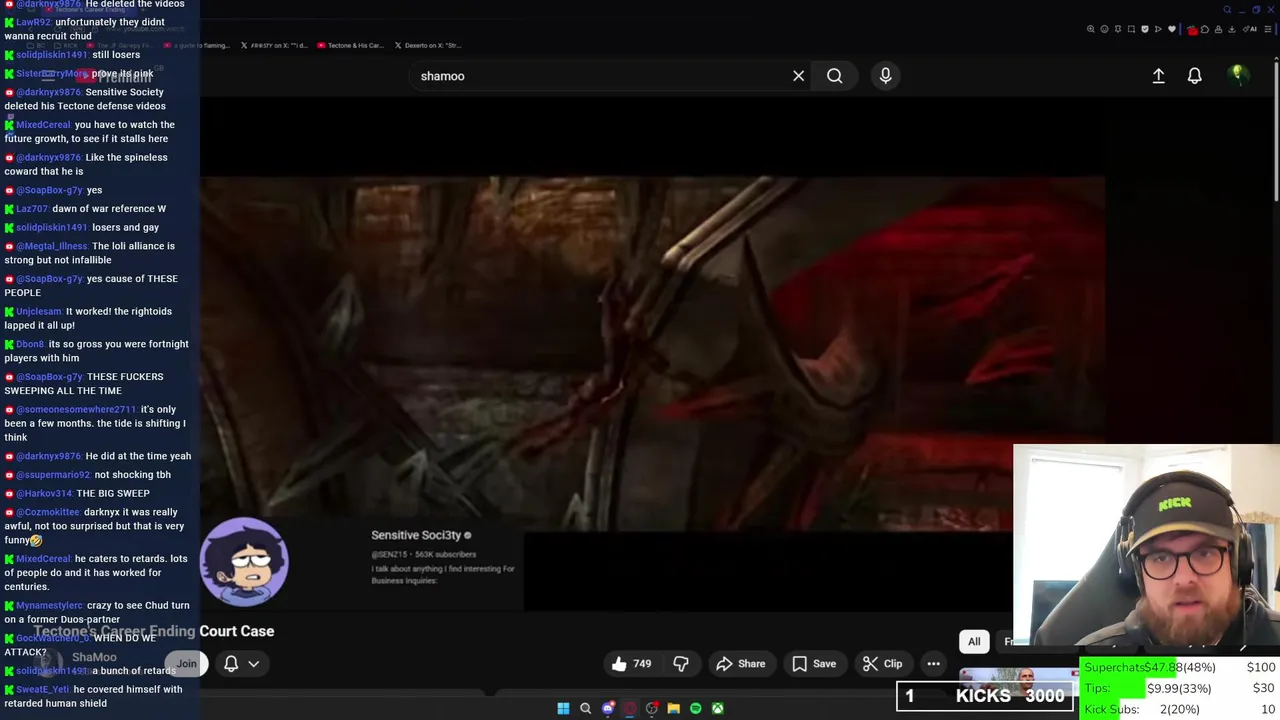Screen dimensions: 1280x720
Task: Start voice search with microphone icon
Action: coord(885,76)
